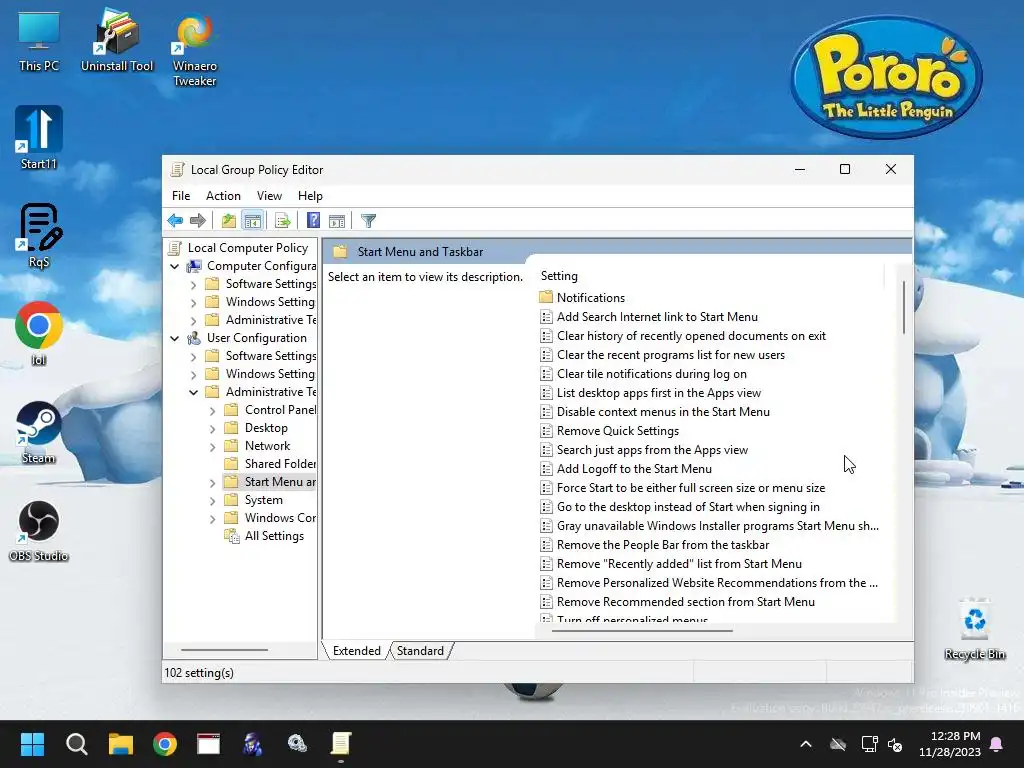Image resolution: width=1024 pixels, height=768 pixels.
Task: Open RqS desktop icon
Action: pyautogui.click(x=39, y=236)
